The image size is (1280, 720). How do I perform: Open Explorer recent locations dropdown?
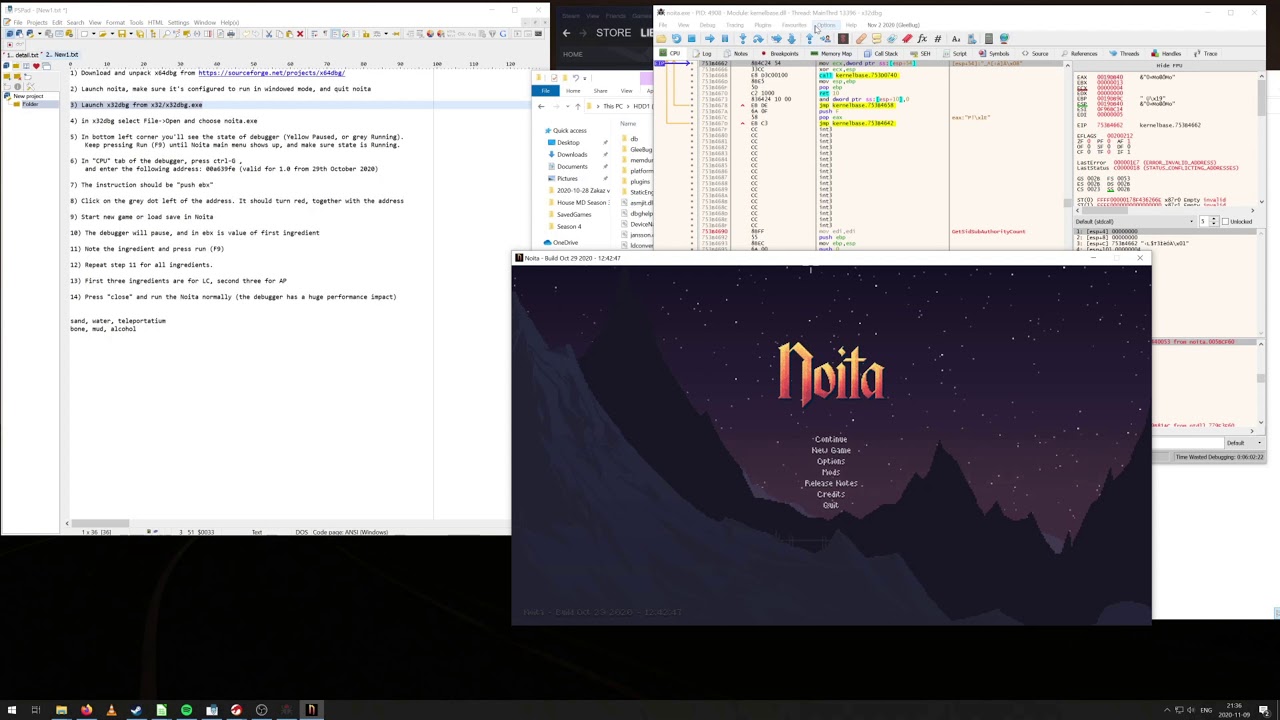coord(568,106)
